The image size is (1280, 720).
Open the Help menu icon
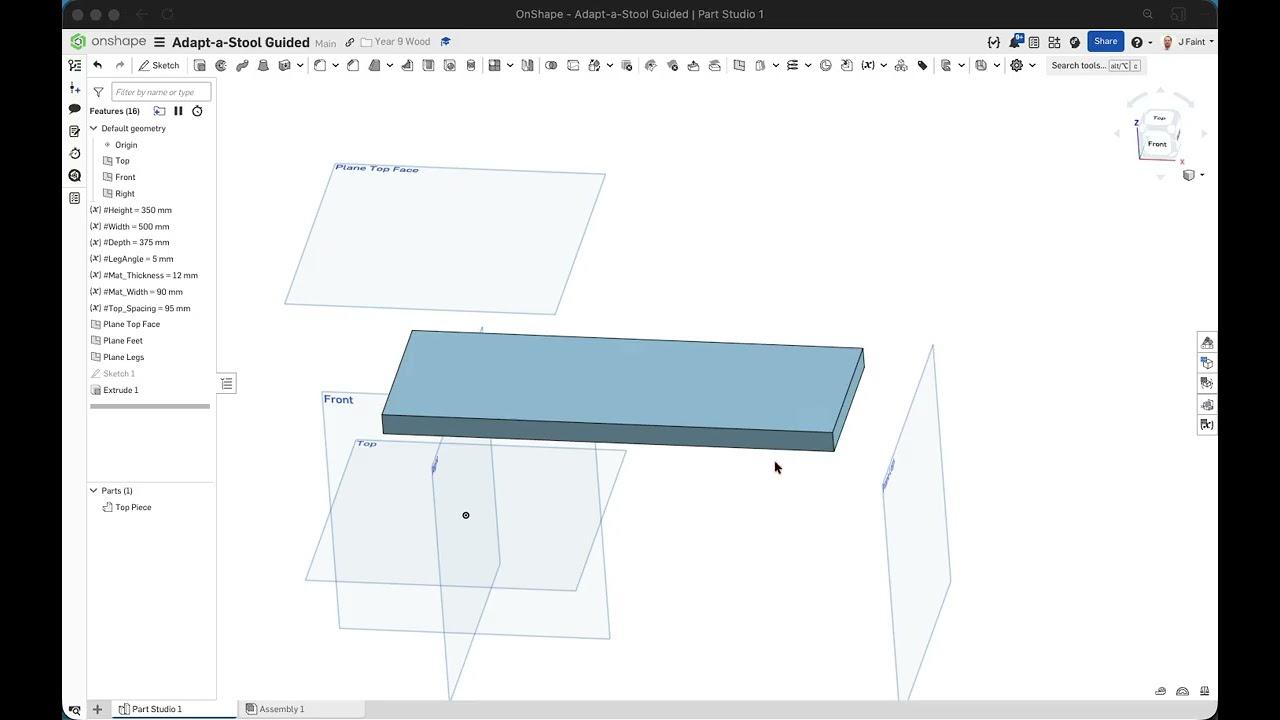coord(1137,42)
